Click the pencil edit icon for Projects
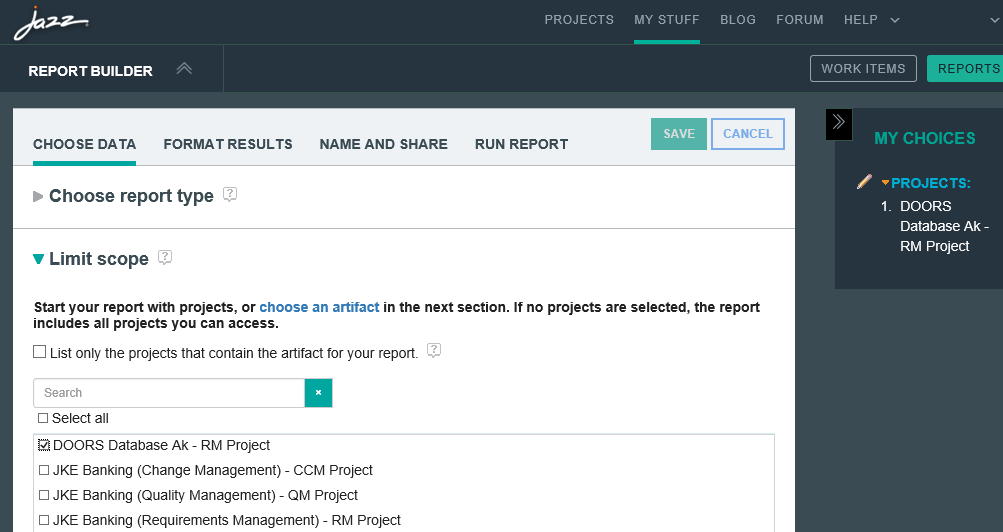Image resolution: width=1003 pixels, height=532 pixels. point(865,182)
